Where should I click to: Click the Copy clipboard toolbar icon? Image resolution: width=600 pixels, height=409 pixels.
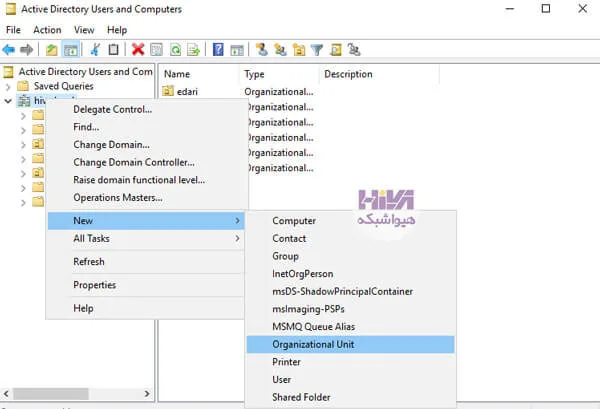[x=113, y=50]
